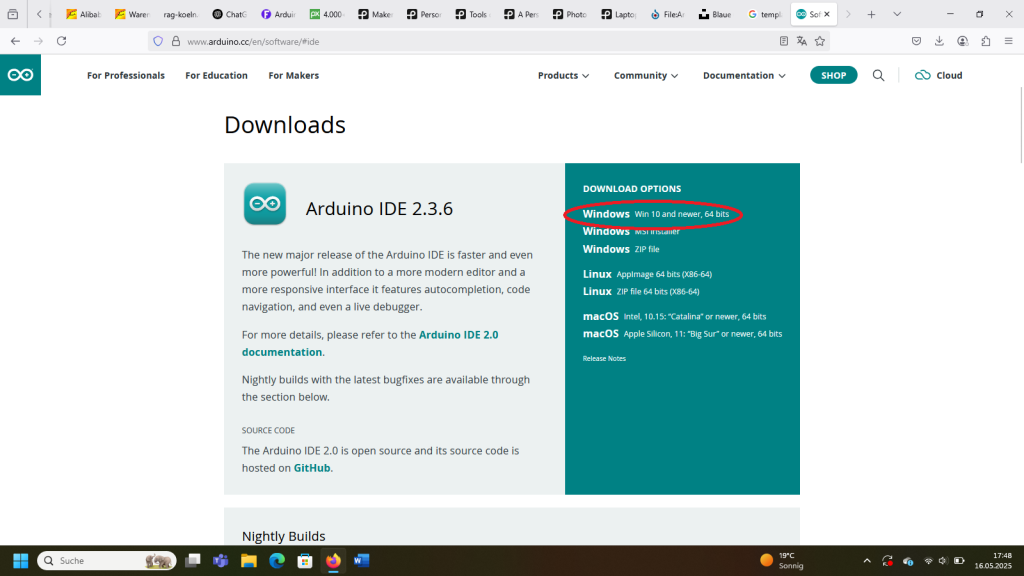Click the taskbar Suche search box
The height and width of the screenshot is (576, 1024).
pyautogui.click(x=107, y=561)
